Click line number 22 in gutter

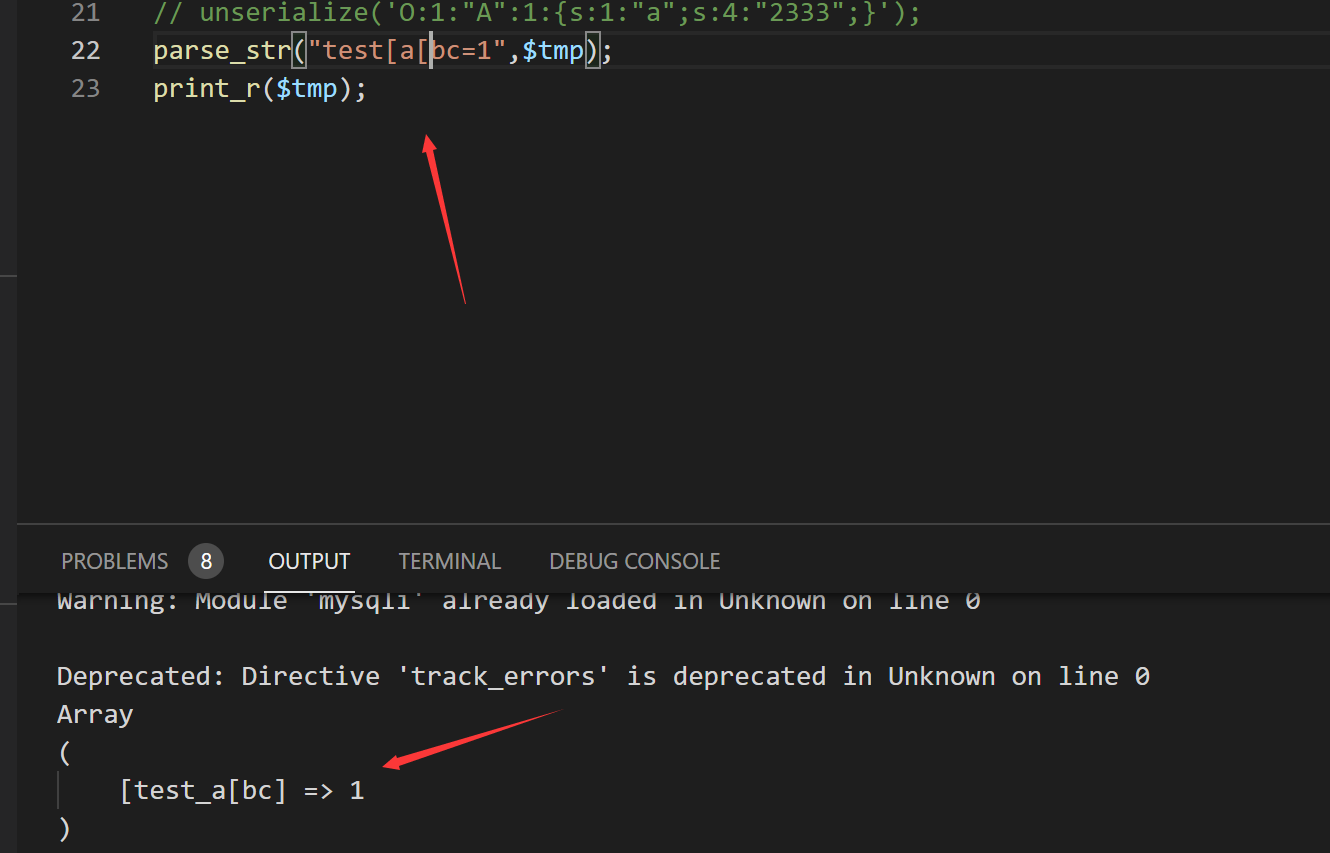pyautogui.click(x=86, y=50)
